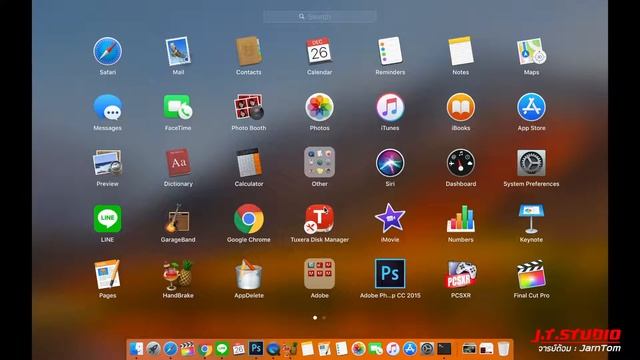640x360 pixels.
Task: Click the FaceTime icon in the Dock
Action: pos(376,349)
